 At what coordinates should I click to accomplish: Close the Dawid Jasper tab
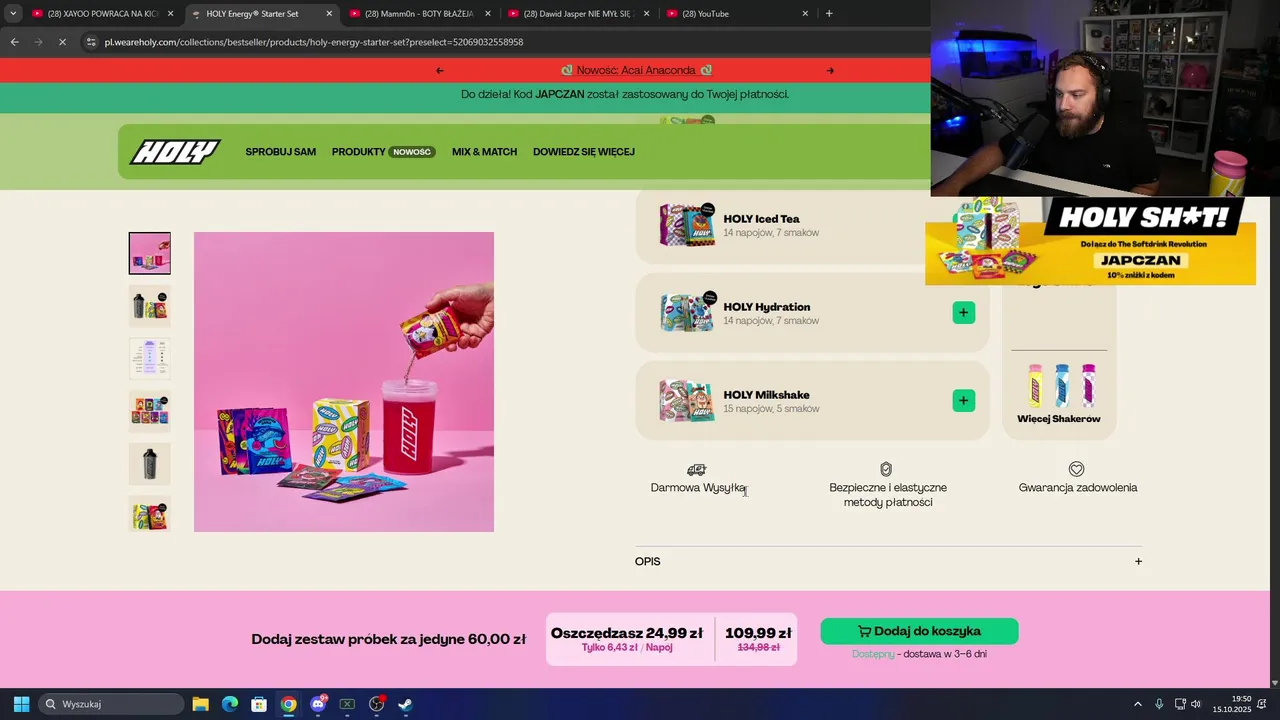[x=646, y=14]
